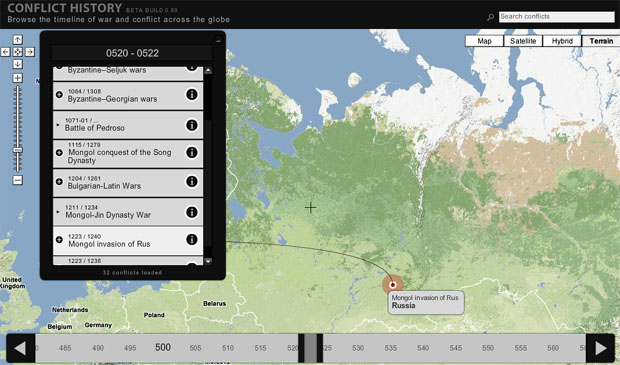Screen dimensions: 620x365
Task: Open info for Battle of Pedroso
Action: [192, 125]
